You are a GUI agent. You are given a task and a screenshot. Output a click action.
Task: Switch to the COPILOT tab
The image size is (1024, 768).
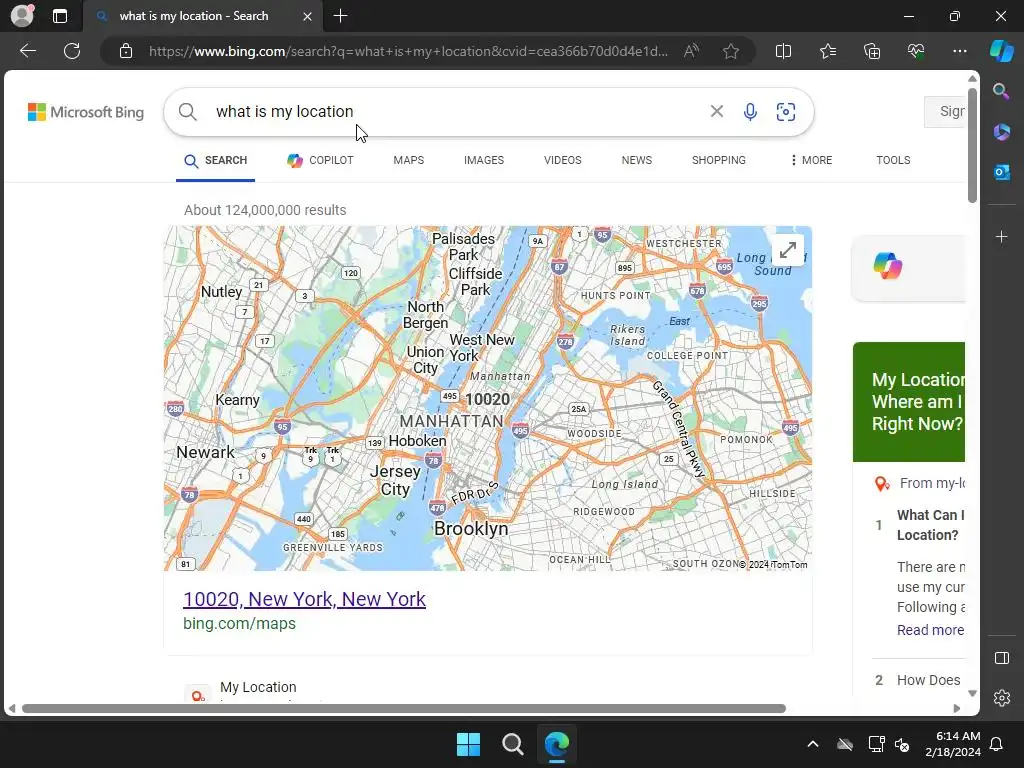pyautogui.click(x=320, y=160)
